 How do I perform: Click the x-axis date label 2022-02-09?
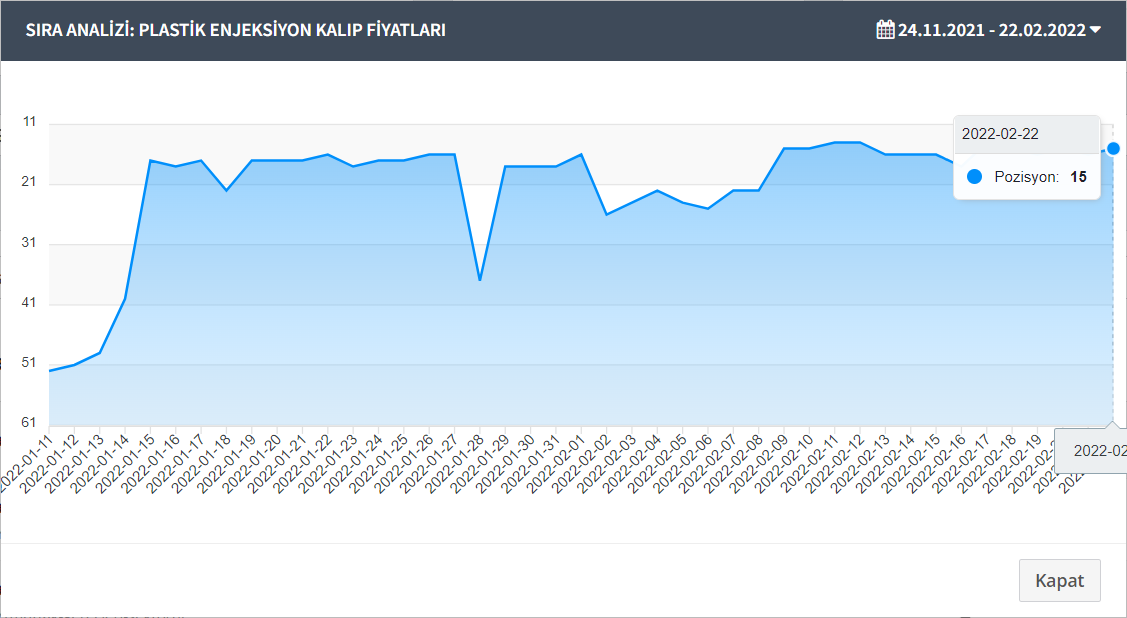[758, 463]
